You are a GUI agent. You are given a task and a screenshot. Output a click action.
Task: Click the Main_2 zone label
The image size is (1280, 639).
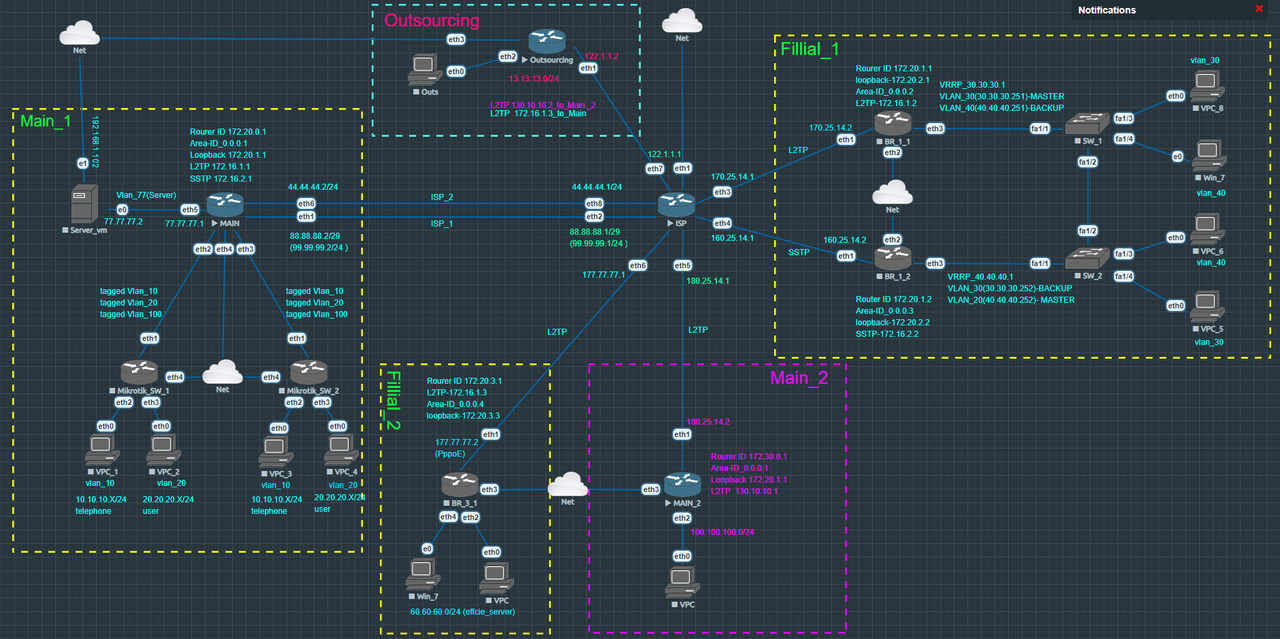tap(798, 378)
